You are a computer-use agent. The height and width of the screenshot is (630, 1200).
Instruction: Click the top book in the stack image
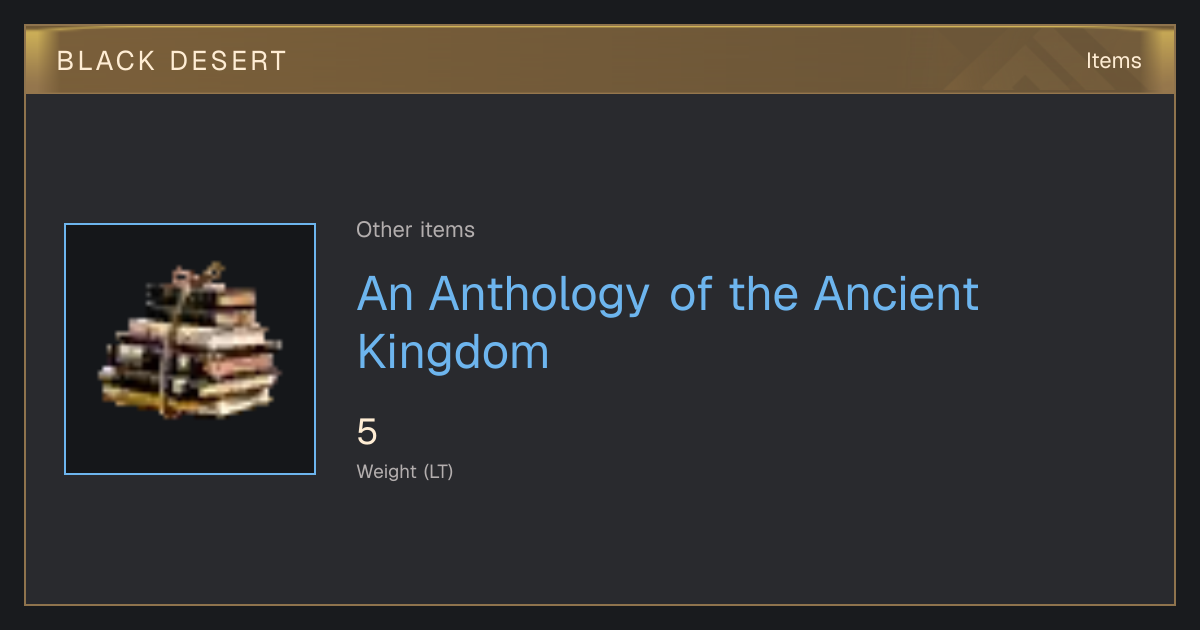tap(200, 293)
